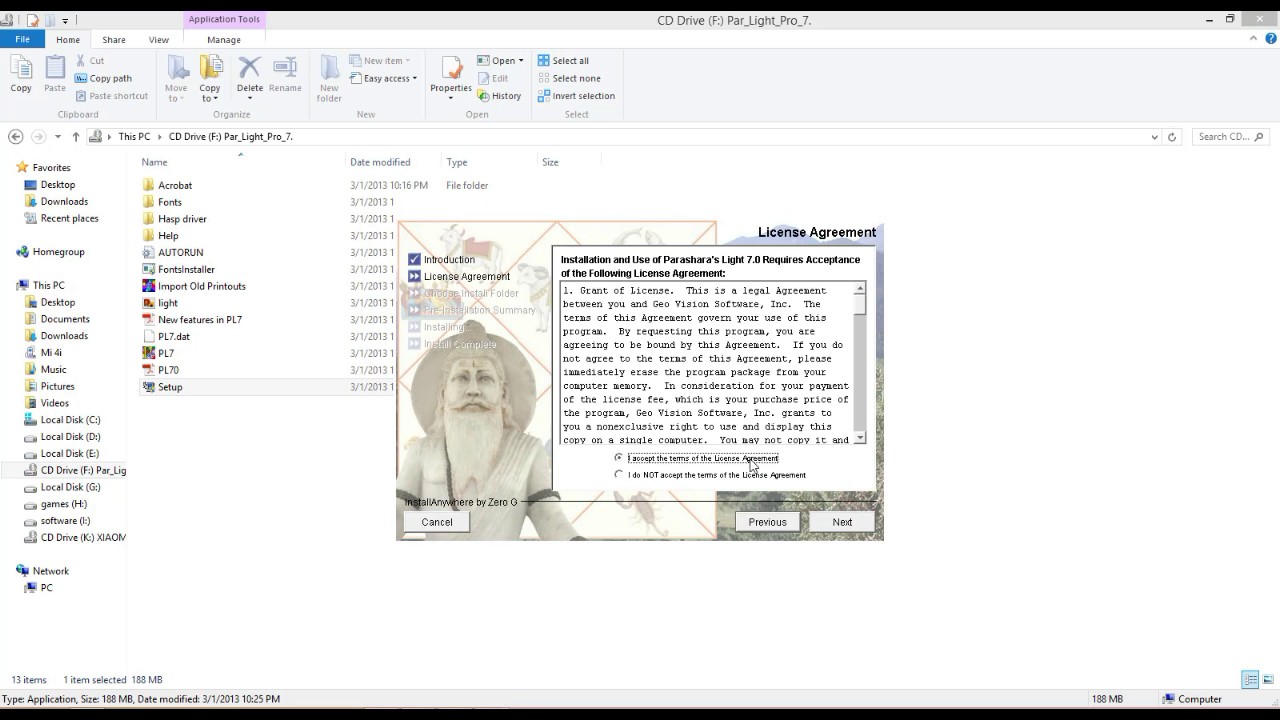Select the New features in PL7 file
Image resolution: width=1280 pixels, height=720 pixels.
pos(199,320)
